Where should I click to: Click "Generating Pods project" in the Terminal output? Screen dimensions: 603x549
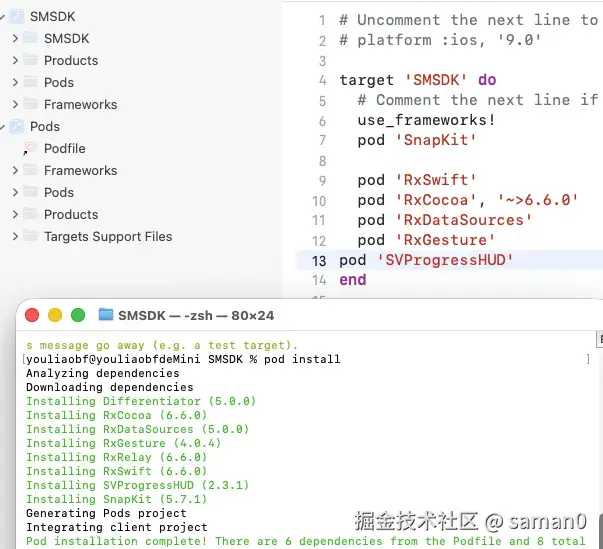click(x=106, y=513)
